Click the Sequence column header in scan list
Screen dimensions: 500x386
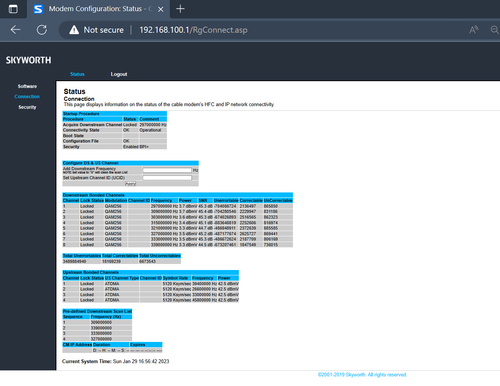point(73,317)
